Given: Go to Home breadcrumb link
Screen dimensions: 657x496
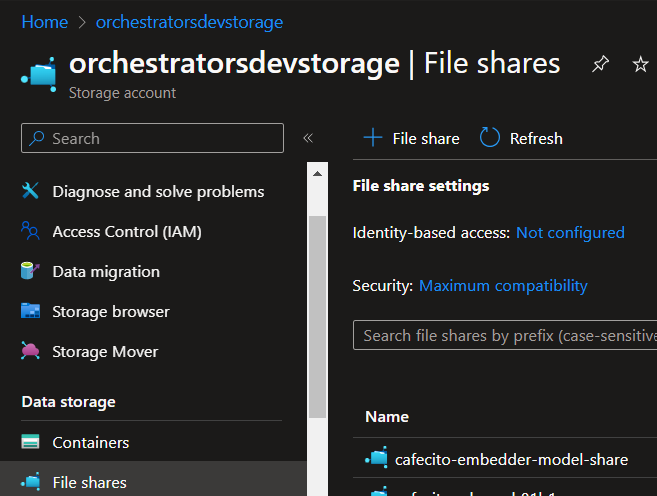Looking at the screenshot, I should click(44, 22).
